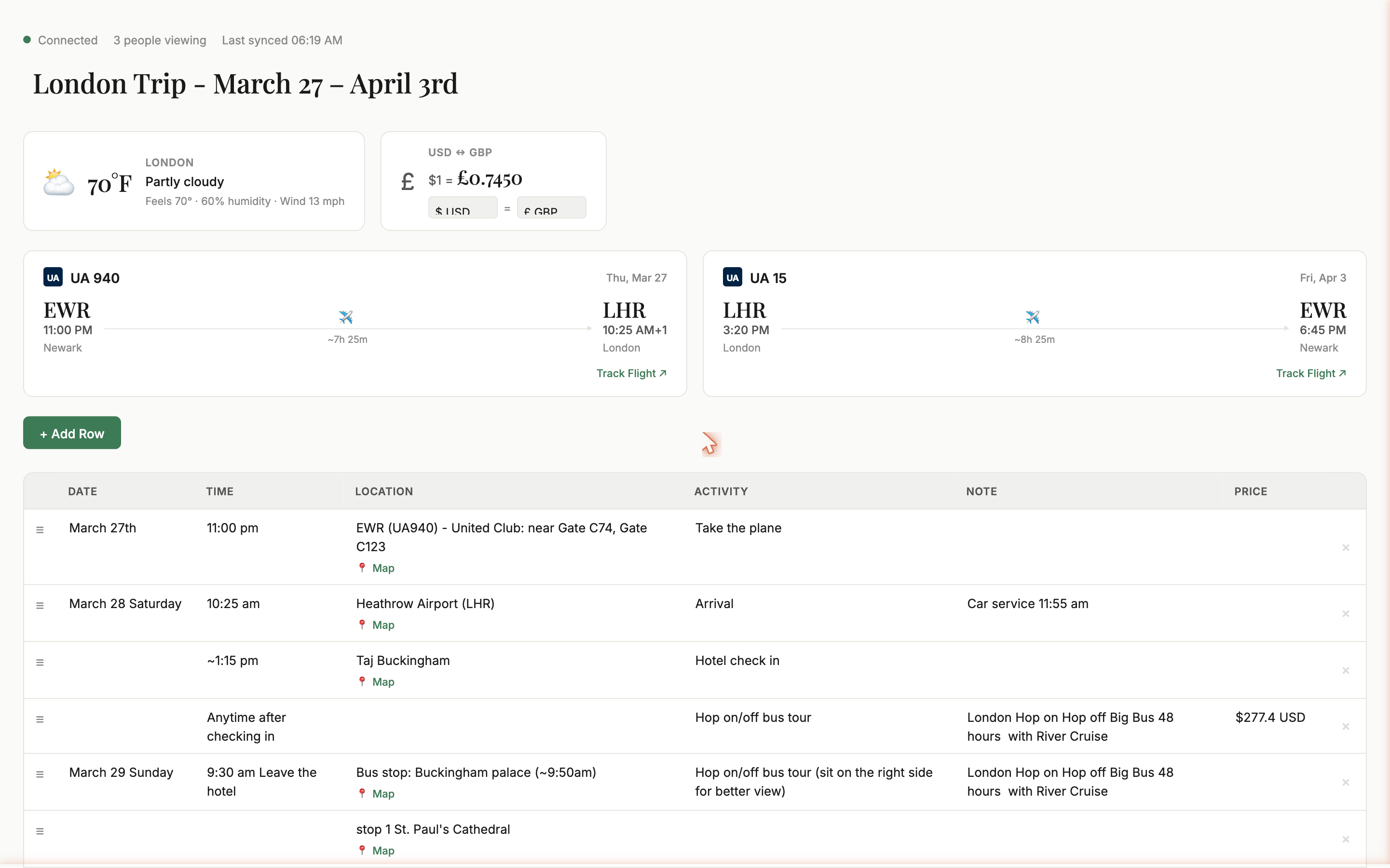Click the 10:25 am time cell
This screenshot has height=868, width=1390.
233,603
